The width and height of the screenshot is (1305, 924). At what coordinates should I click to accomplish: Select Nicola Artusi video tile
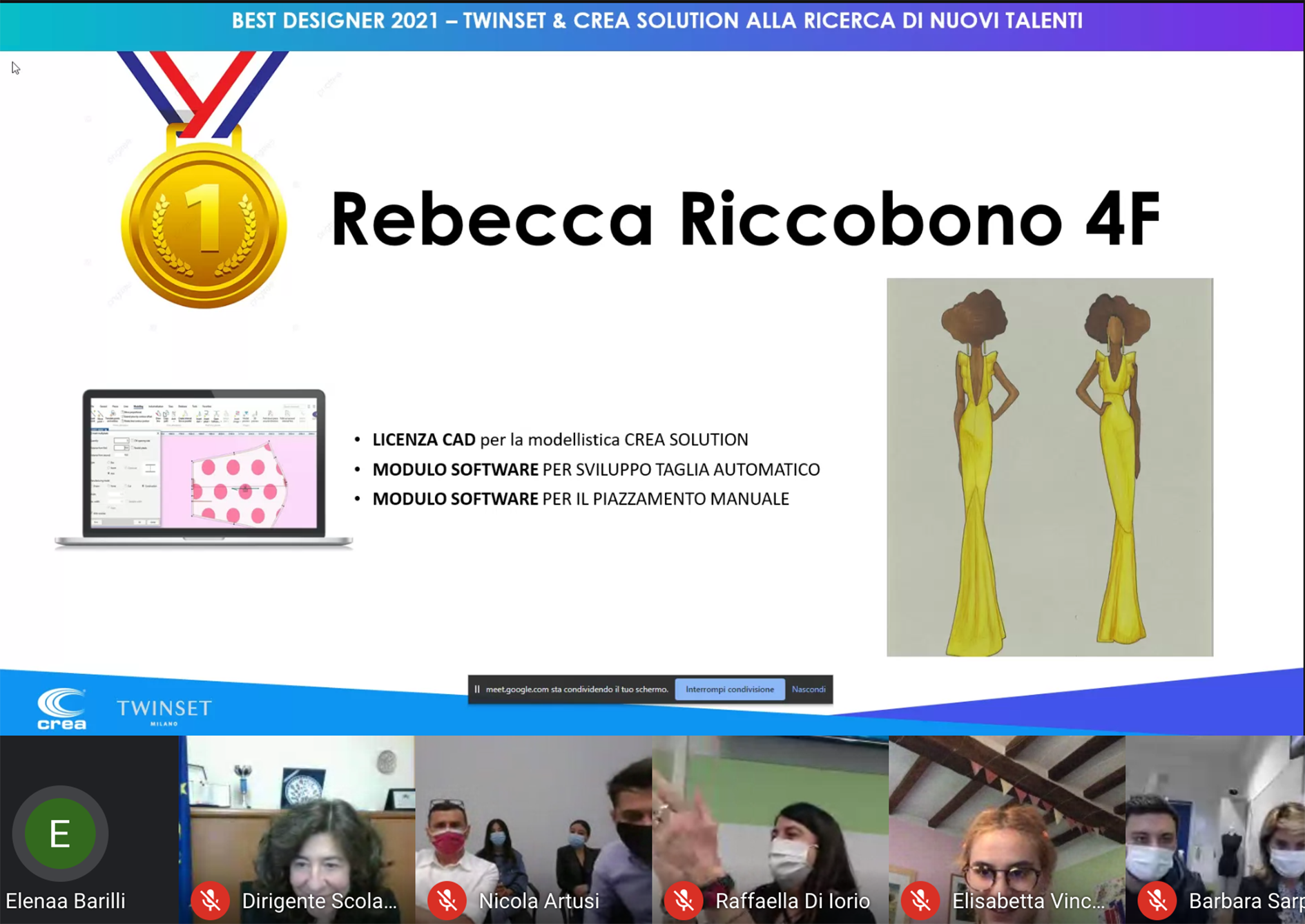pyautogui.click(x=534, y=829)
